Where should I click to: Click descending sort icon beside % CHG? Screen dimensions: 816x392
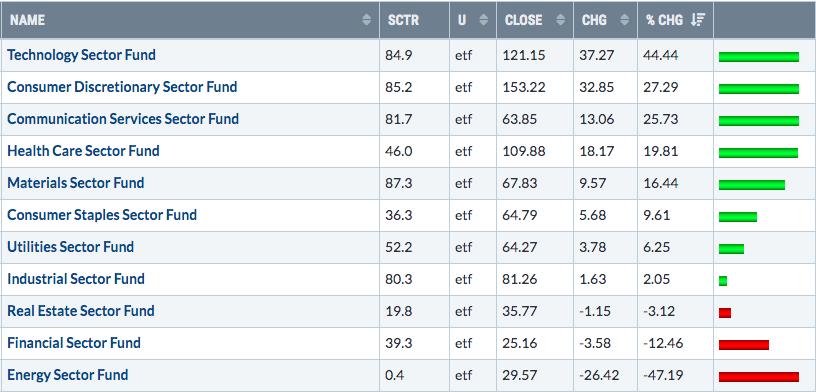[x=698, y=20]
